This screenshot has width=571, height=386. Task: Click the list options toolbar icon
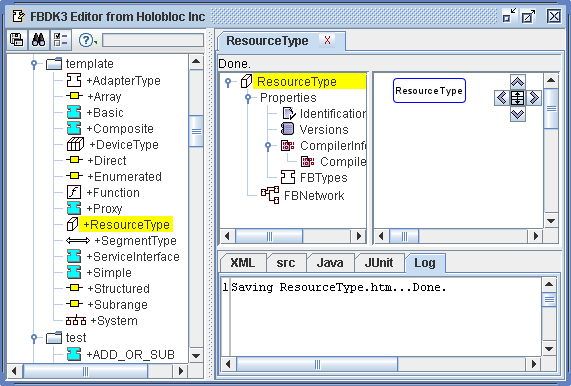point(60,40)
